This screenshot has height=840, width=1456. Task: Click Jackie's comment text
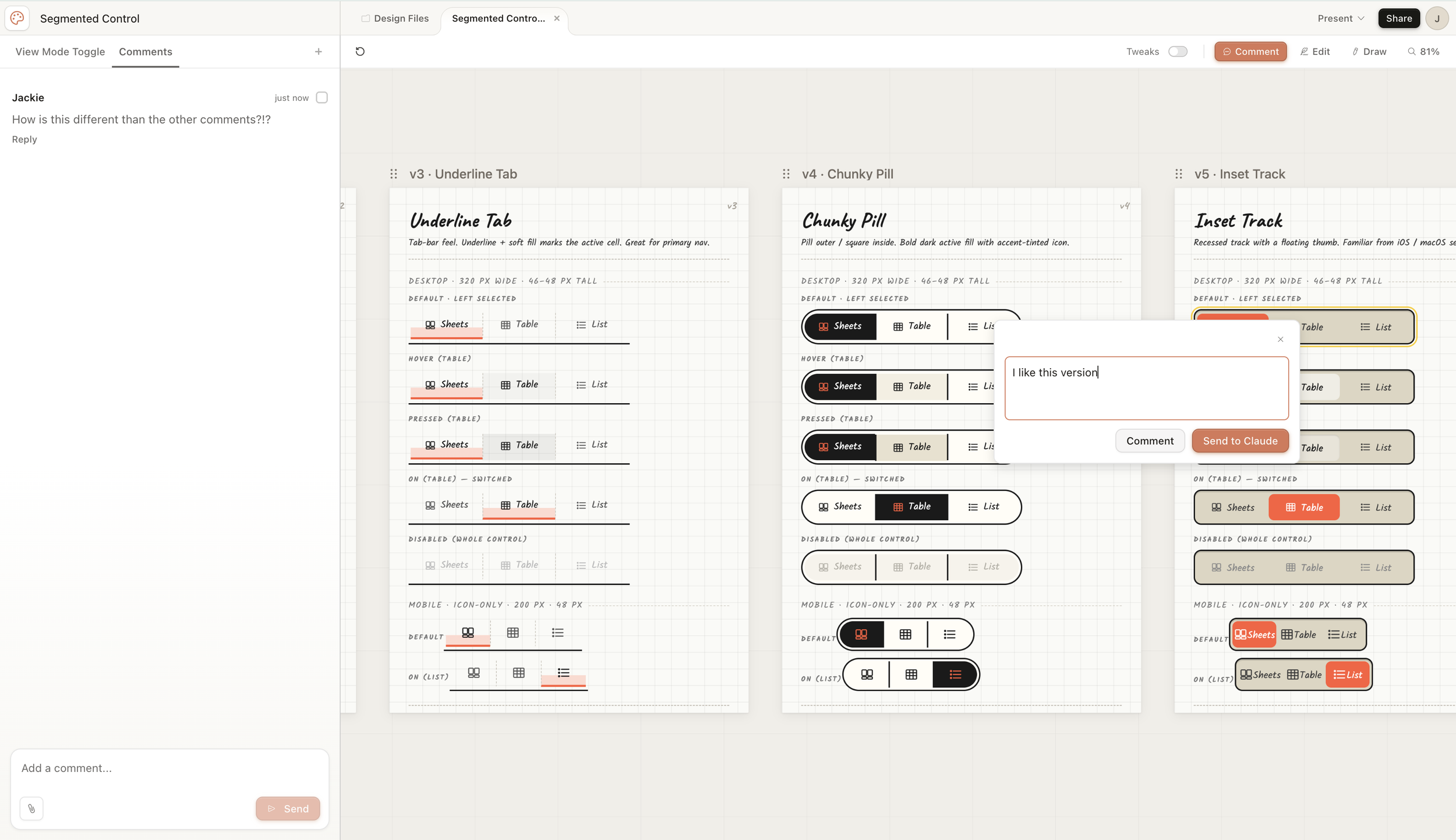click(142, 119)
